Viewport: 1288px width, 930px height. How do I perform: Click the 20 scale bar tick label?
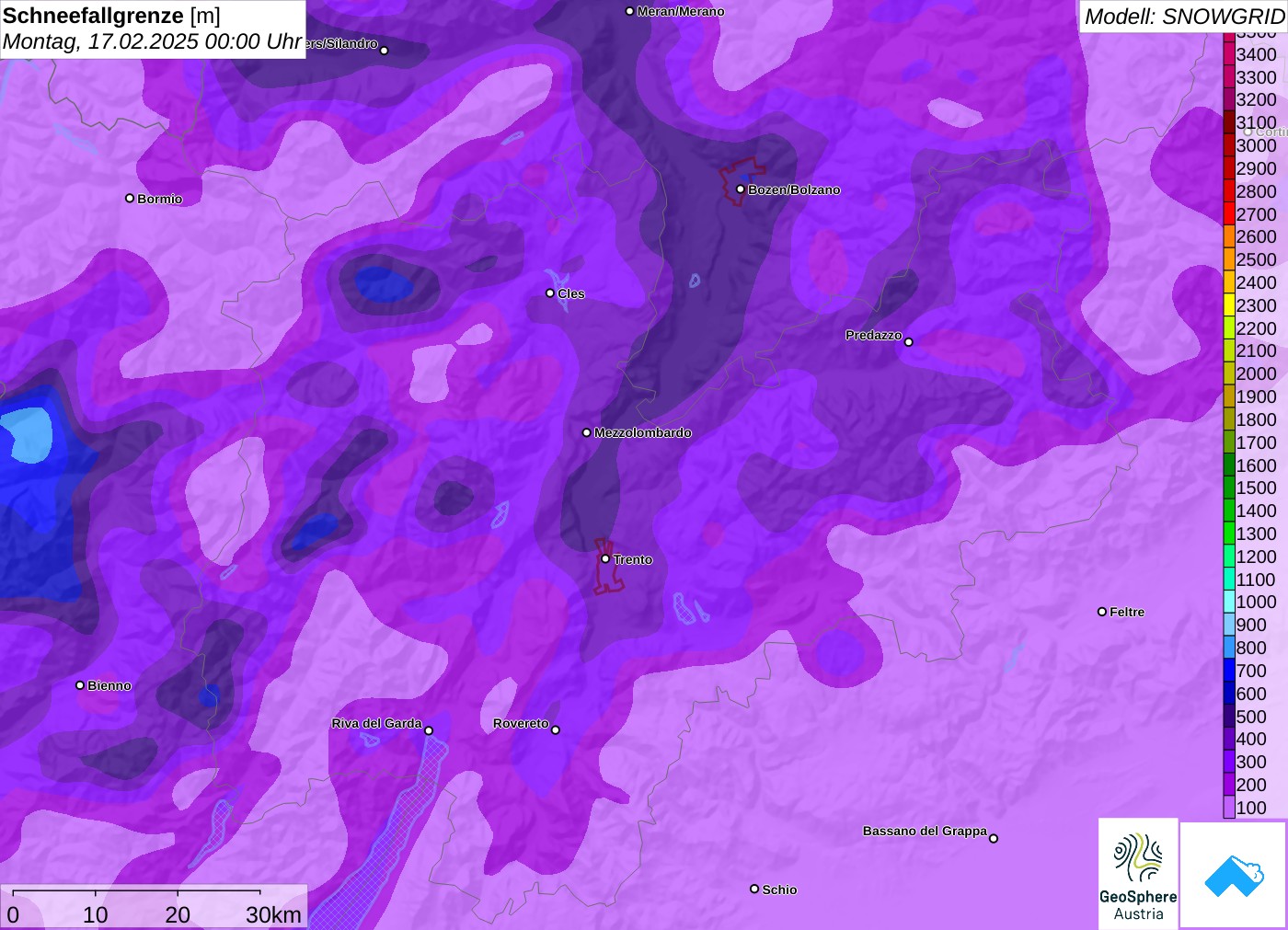coord(178,914)
